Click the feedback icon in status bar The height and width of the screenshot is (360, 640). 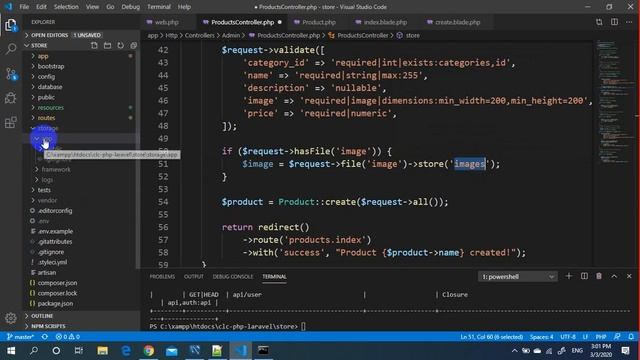coord(617,337)
